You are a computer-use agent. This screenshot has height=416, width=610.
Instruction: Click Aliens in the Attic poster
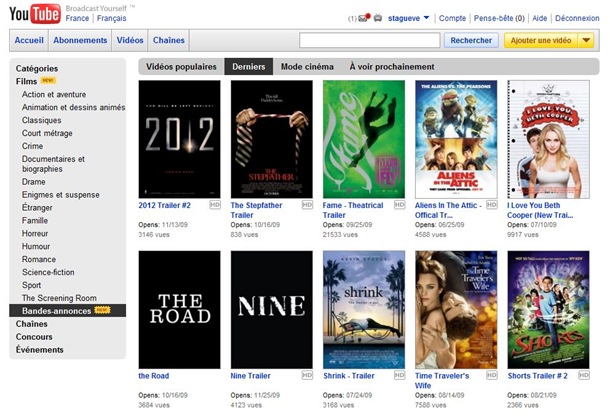pos(456,139)
